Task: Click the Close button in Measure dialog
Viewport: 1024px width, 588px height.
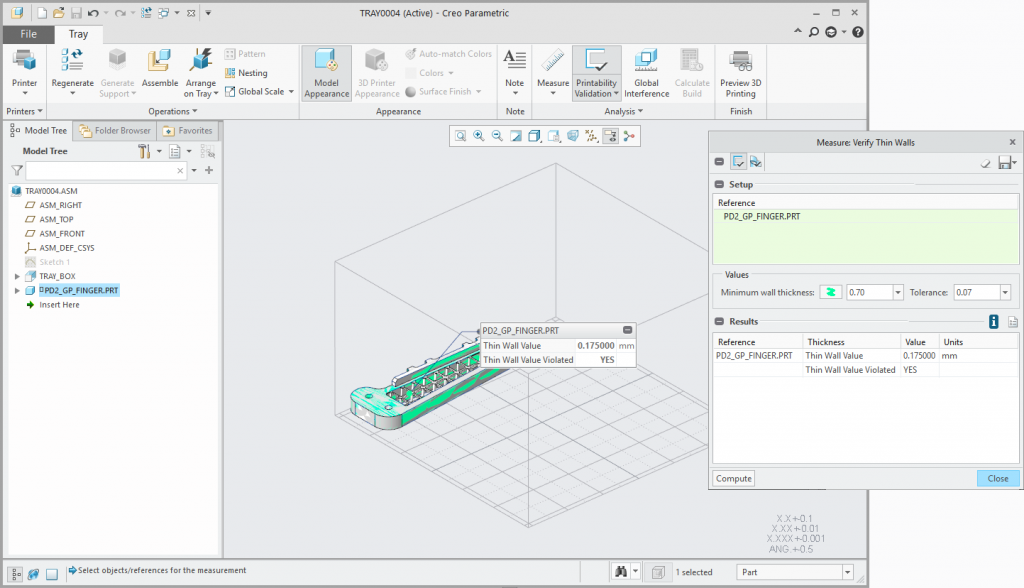Action: [x=997, y=478]
